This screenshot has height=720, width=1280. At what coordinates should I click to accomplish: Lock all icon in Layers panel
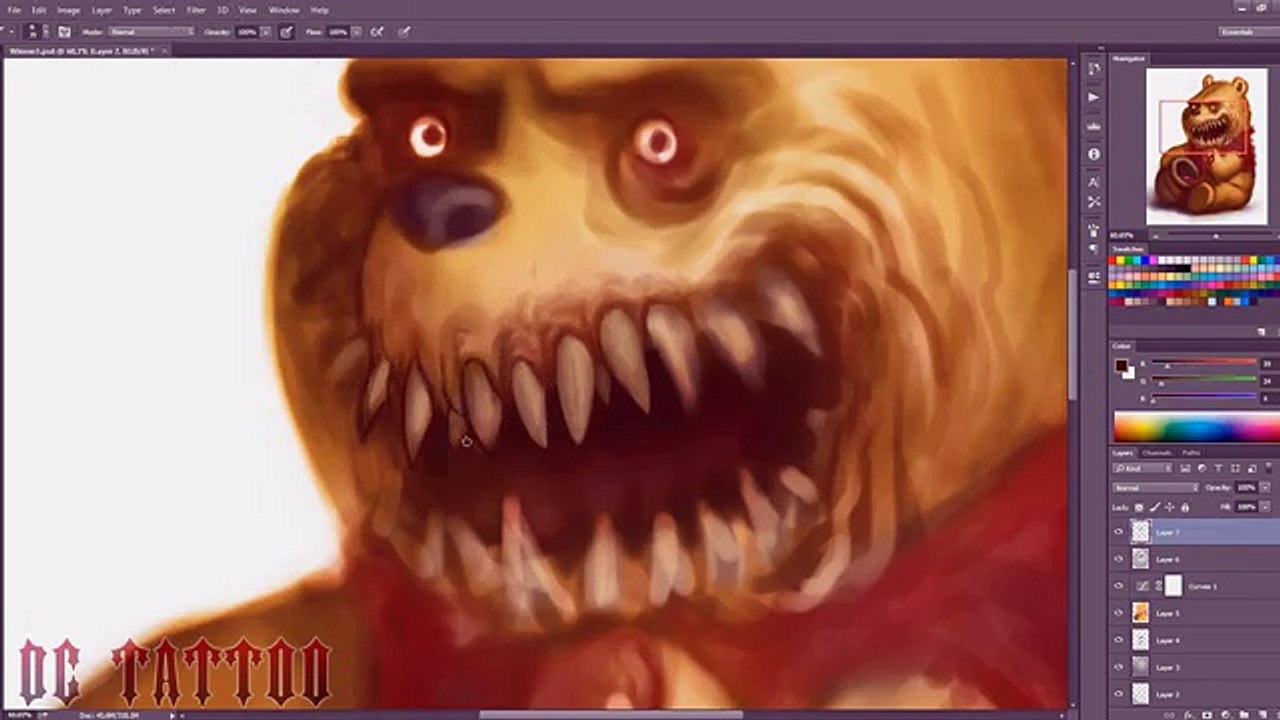1183,507
